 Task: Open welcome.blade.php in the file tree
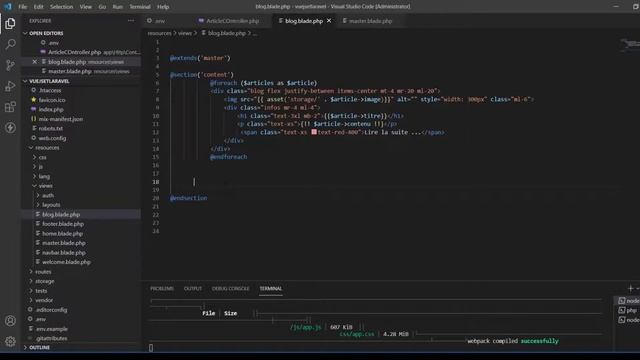point(66,262)
